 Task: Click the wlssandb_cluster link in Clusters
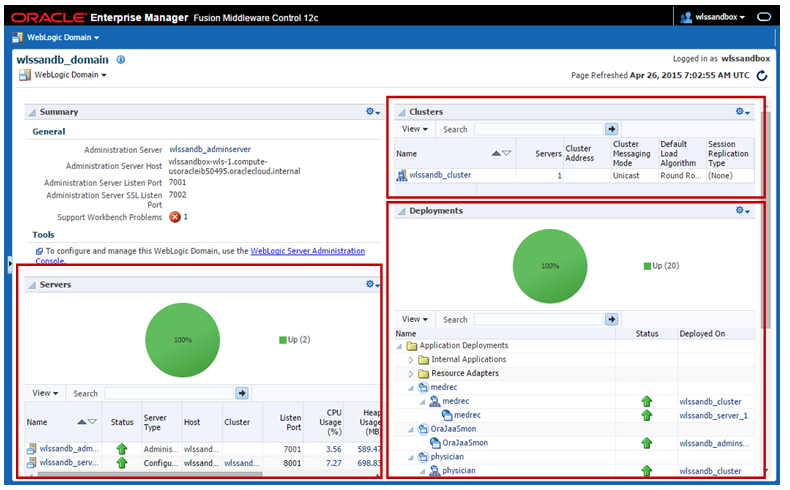[440, 175]
